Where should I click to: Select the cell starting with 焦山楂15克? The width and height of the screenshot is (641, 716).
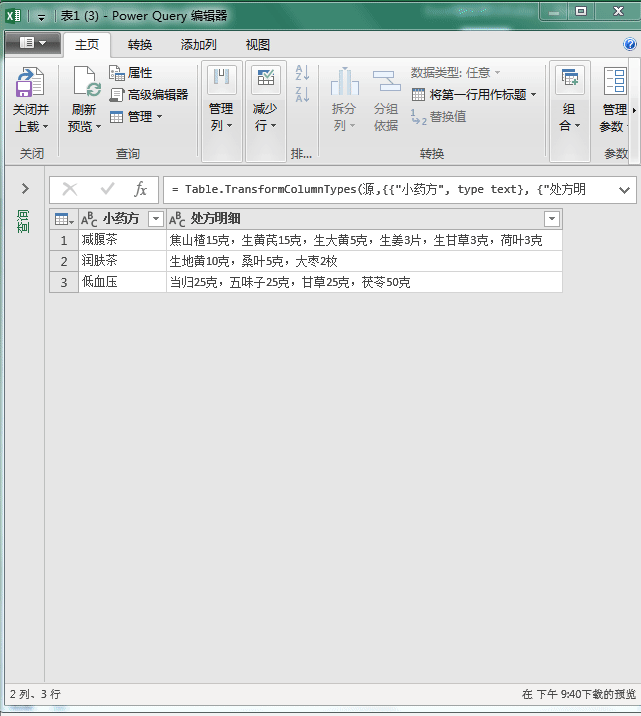pos(364,240)
